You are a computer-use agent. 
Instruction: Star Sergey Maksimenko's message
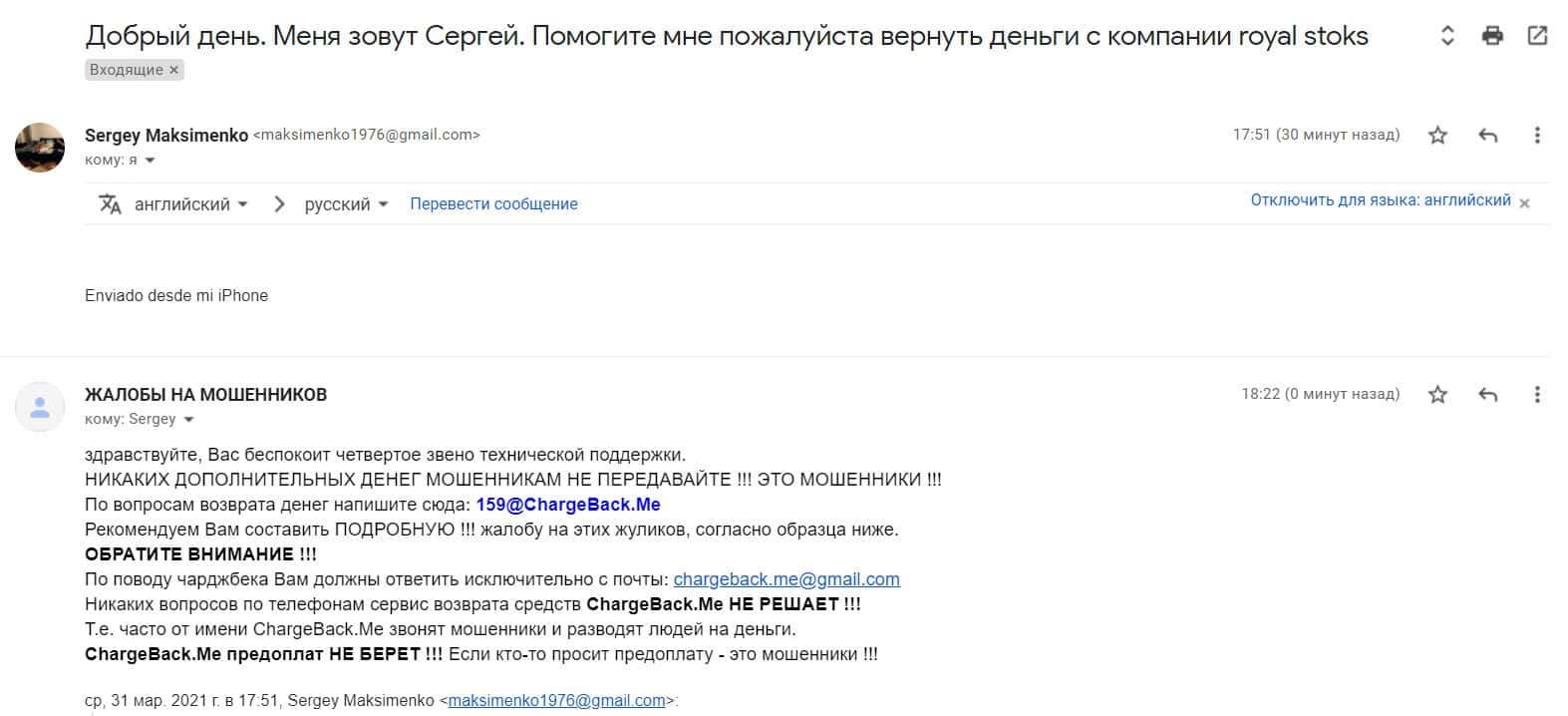pos(1437,136)
